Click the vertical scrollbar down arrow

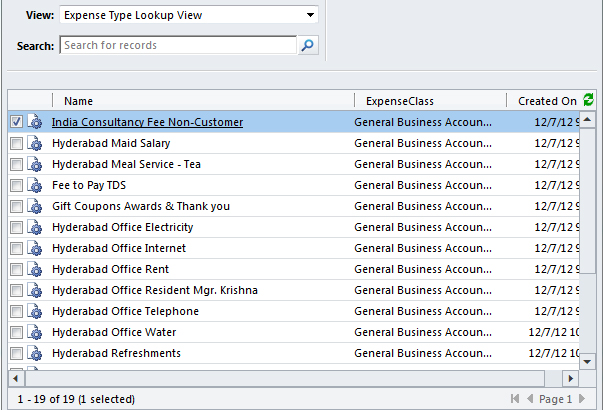pos(588,361)
